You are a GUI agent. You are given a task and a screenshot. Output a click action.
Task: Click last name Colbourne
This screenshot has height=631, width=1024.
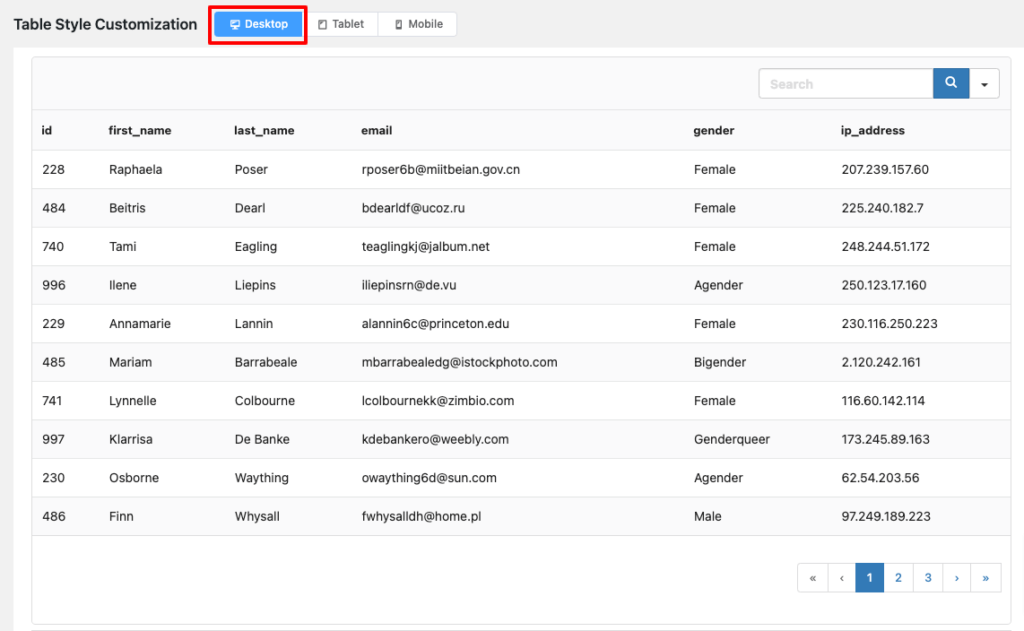pos(264,400)
